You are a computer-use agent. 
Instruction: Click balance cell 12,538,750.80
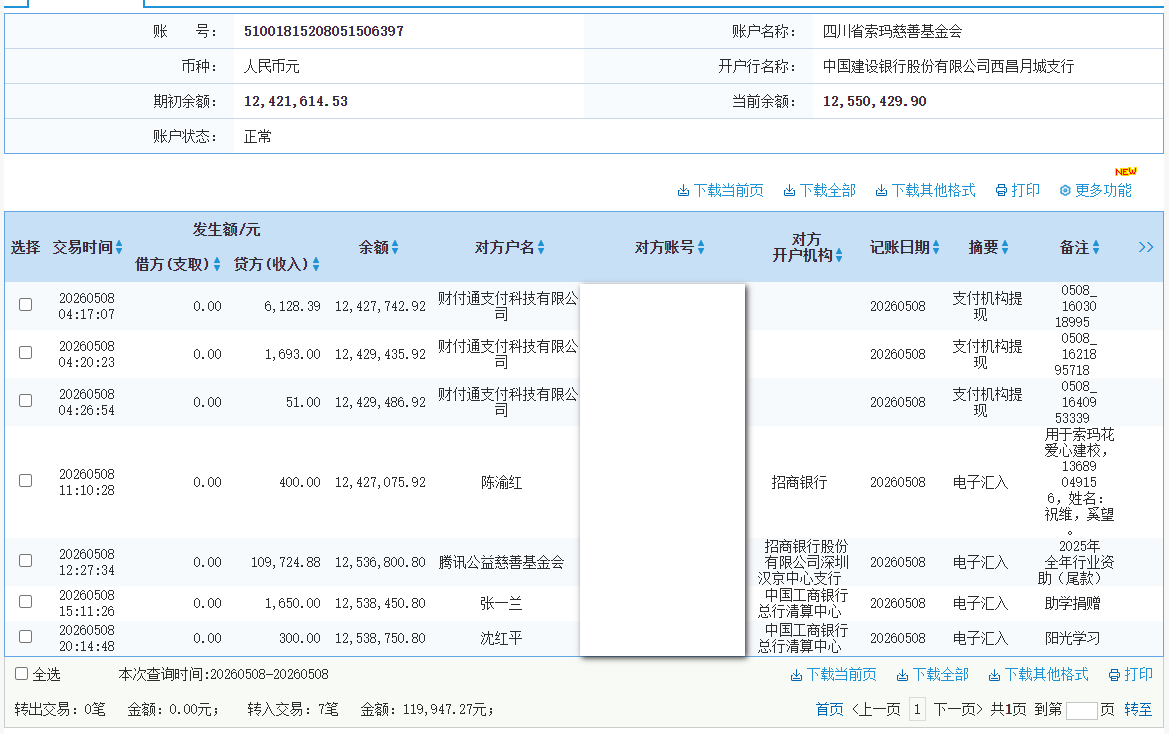pyautogui.click(x=380, y=638)
